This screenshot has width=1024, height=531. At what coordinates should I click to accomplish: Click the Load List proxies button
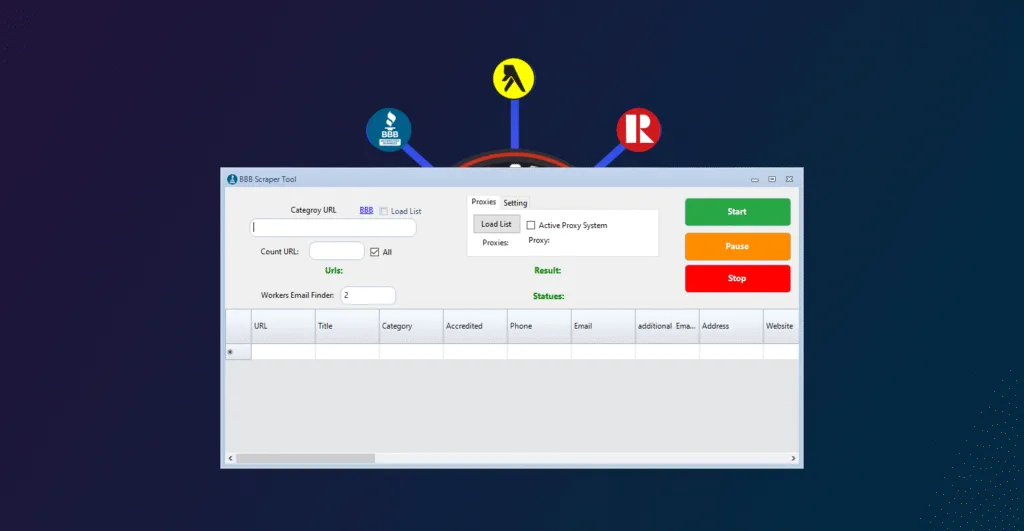[x=496, y=224]
